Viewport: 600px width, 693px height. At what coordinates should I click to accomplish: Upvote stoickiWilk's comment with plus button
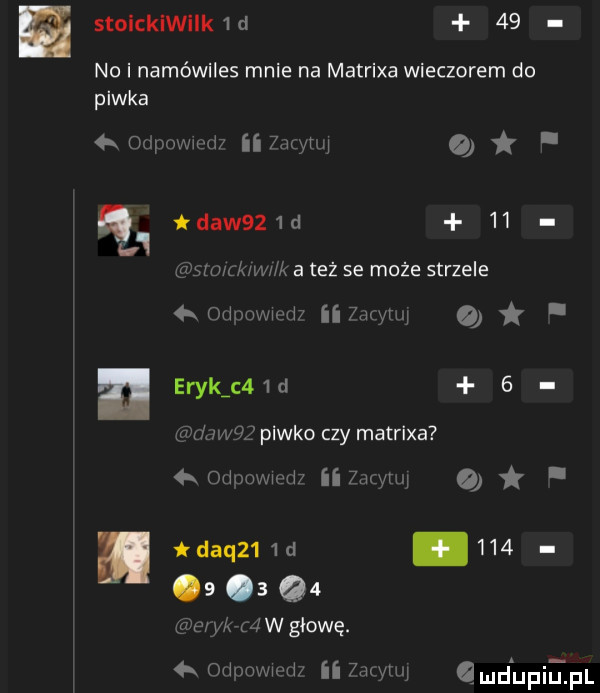[x=460, y=23]
